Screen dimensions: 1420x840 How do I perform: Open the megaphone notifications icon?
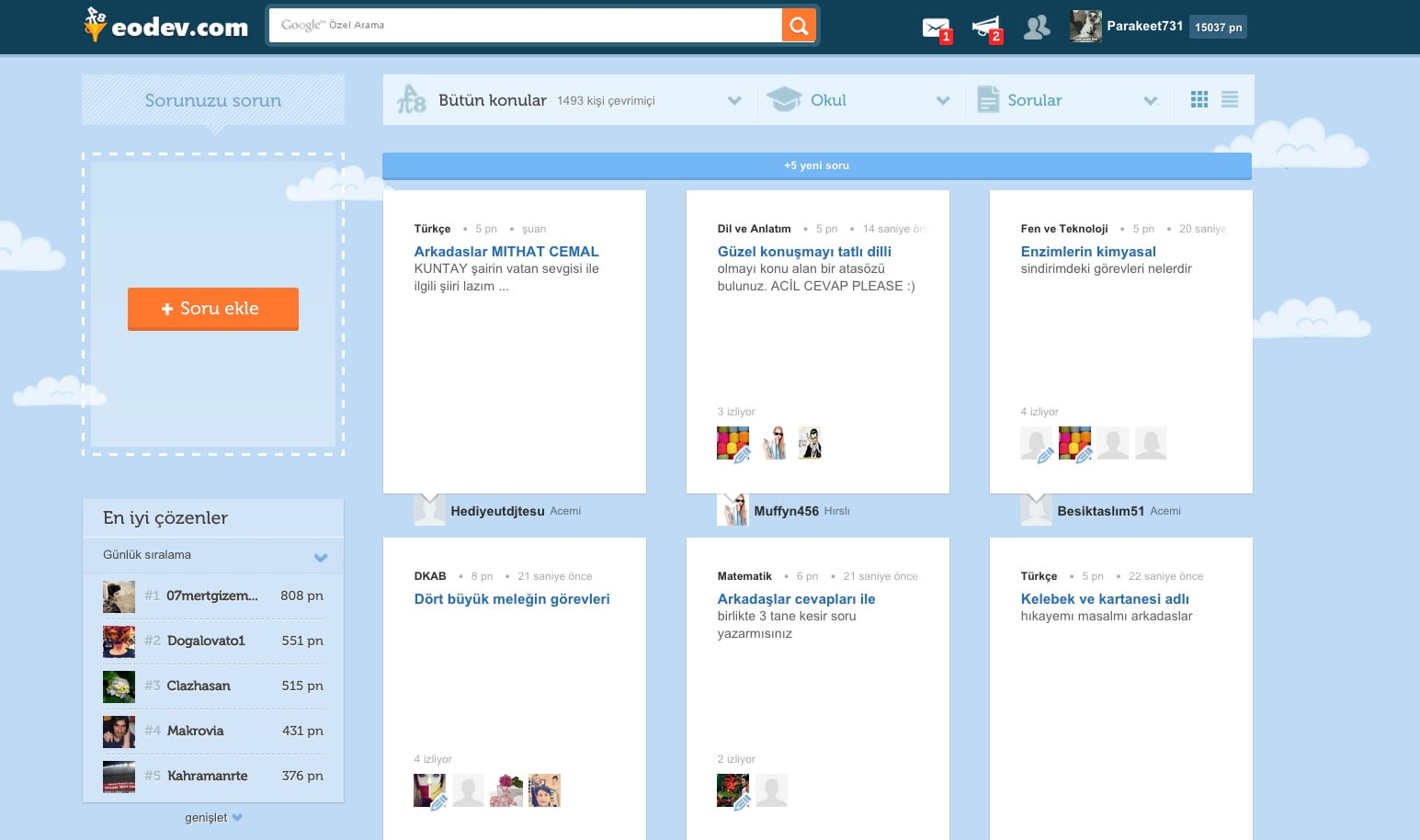[x=985, y=28]
